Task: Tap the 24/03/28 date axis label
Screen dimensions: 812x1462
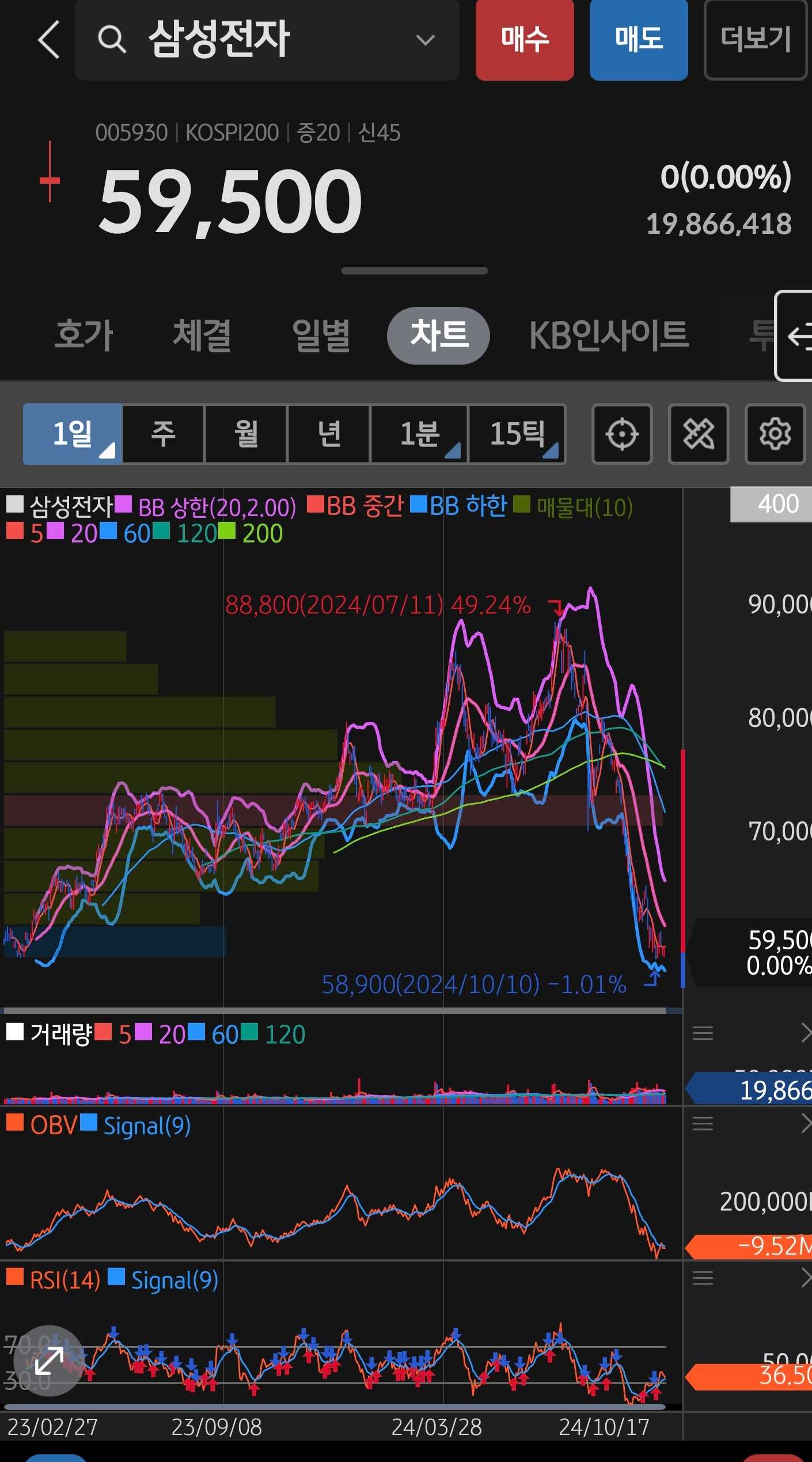Action: (x=437, y=1427)
